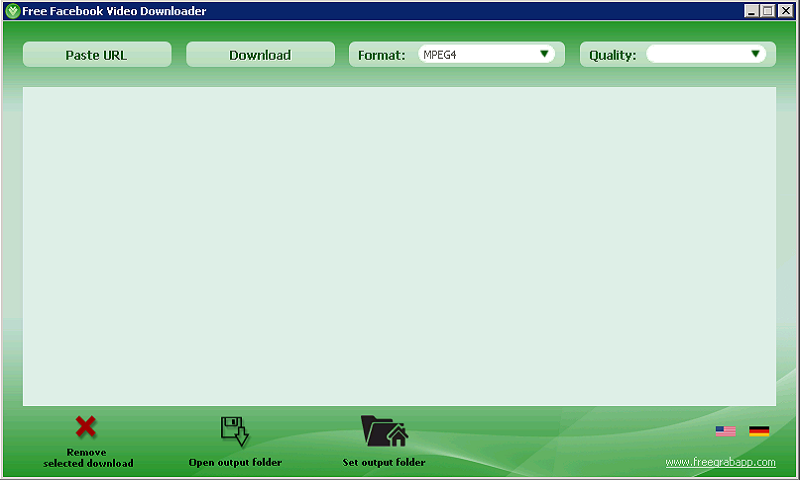Click the Paste URL button
Viewport: 800px width, 480px height.
click(x=97, y=55)
